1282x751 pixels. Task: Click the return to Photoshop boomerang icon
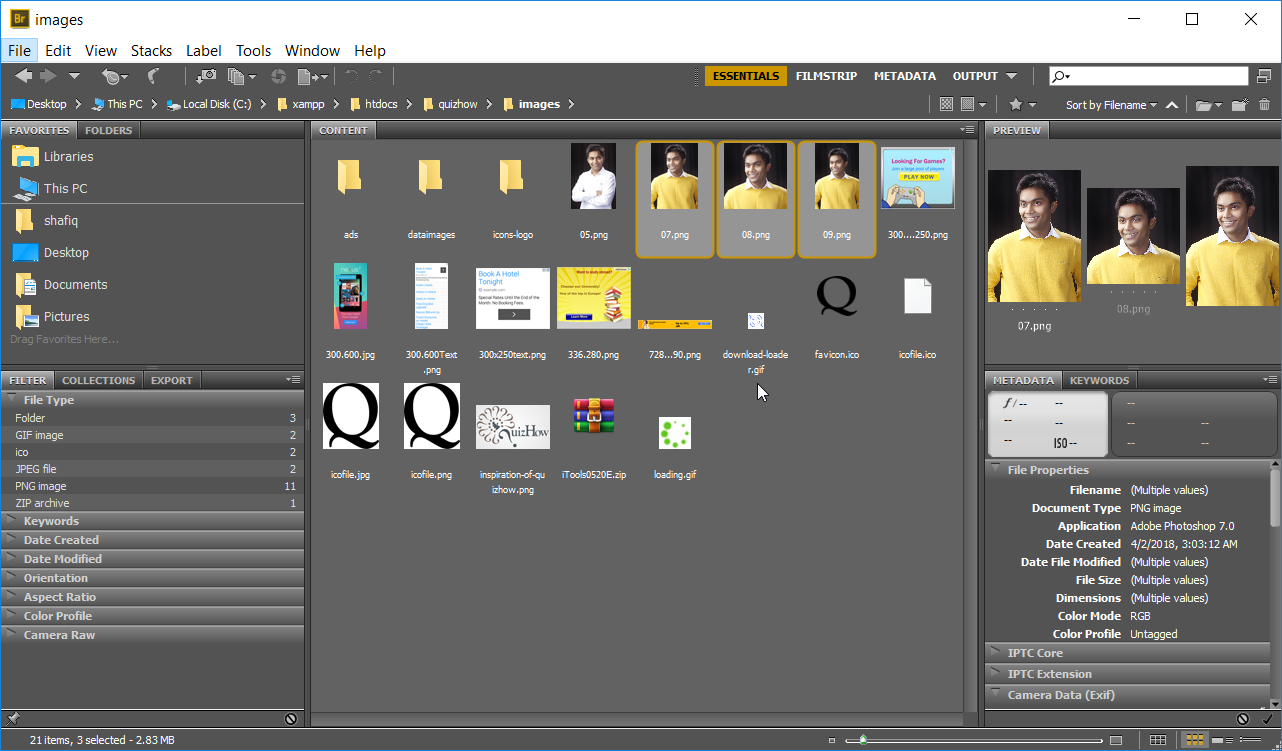(x=153, y=76)
